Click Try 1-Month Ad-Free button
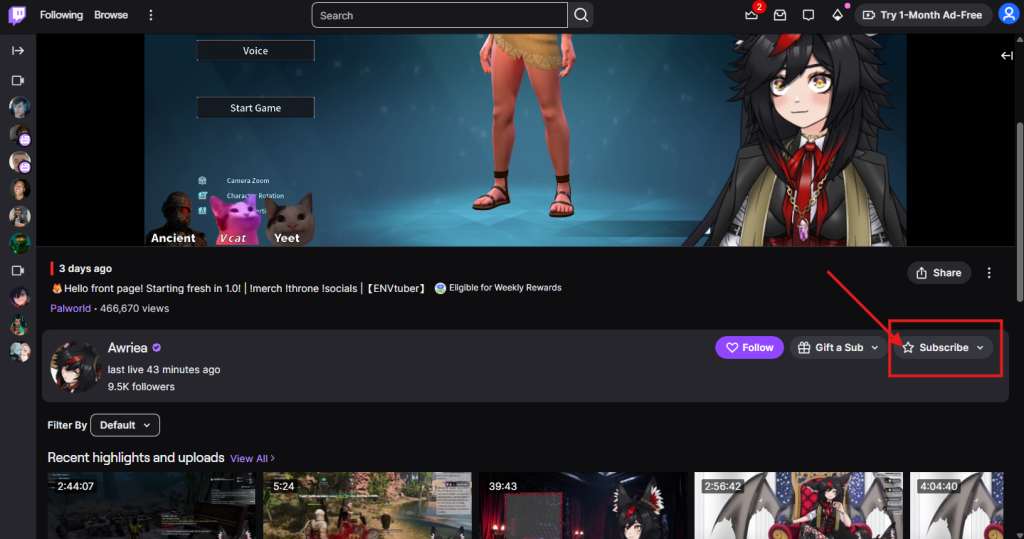Image resolution: width=1024 pixels, height=539 pixels. coord(922,15)
